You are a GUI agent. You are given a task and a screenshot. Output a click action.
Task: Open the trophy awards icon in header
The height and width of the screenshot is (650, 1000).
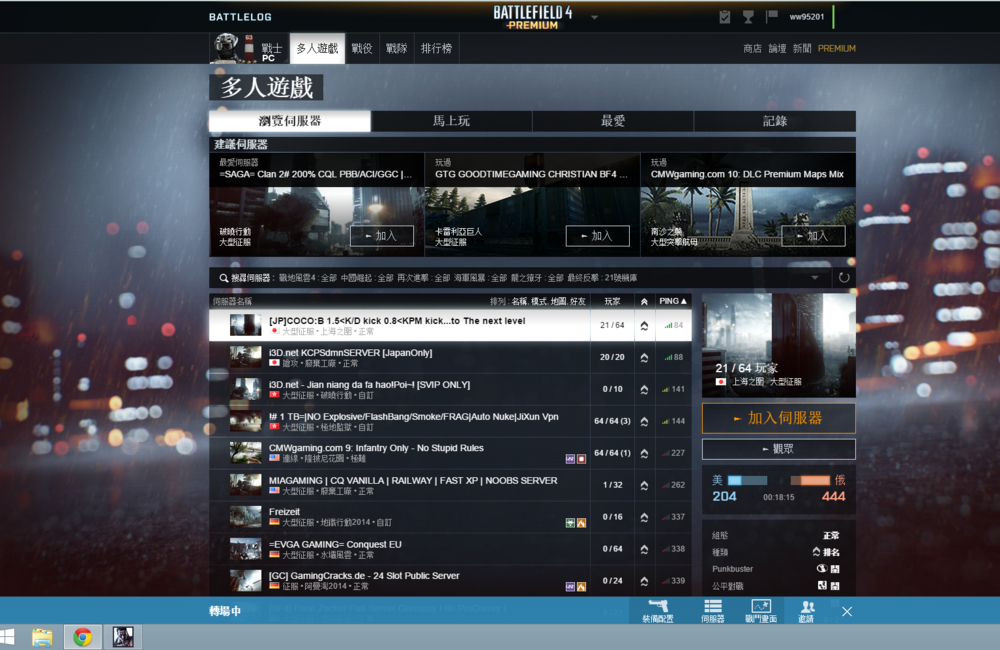click(x=748, y=17)
